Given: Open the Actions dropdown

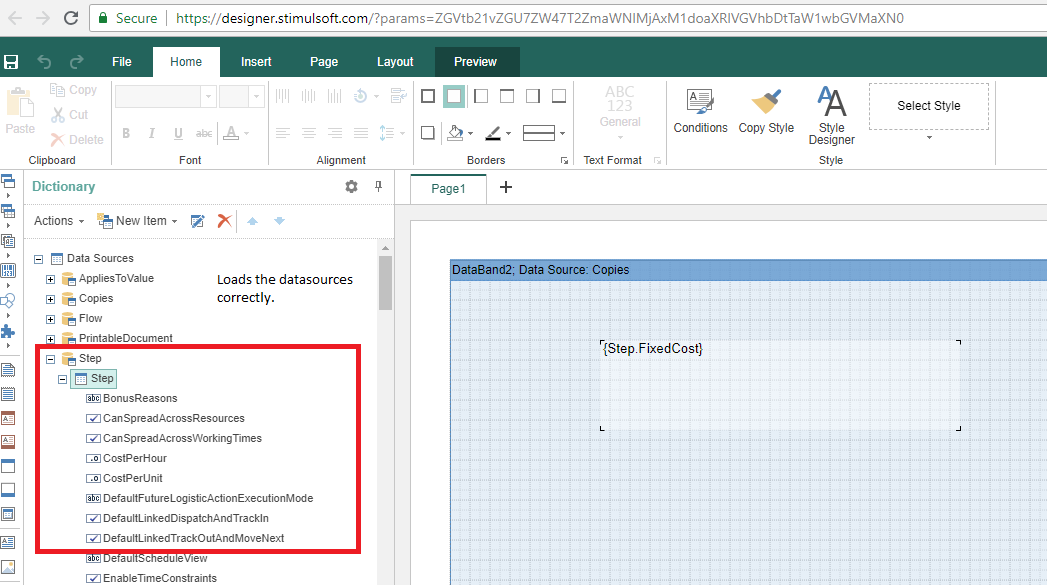Looking at the screenshot, I should (59, 221).
